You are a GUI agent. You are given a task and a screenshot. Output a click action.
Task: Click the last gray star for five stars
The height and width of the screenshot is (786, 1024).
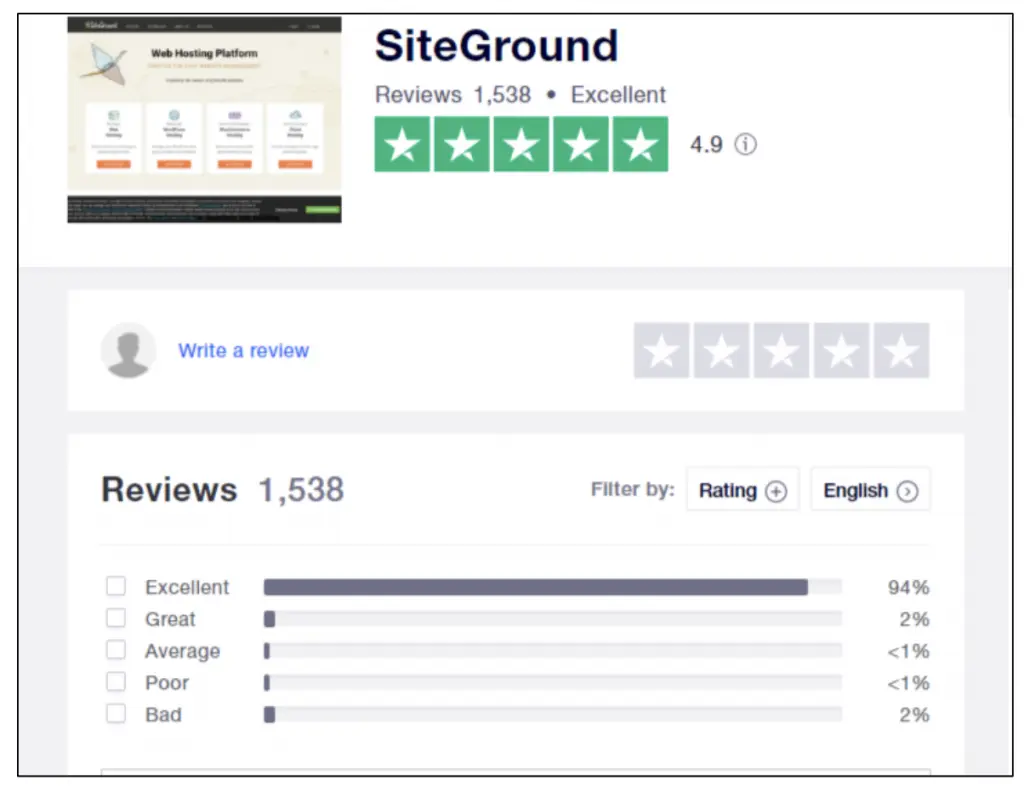[x=901, y=351]
